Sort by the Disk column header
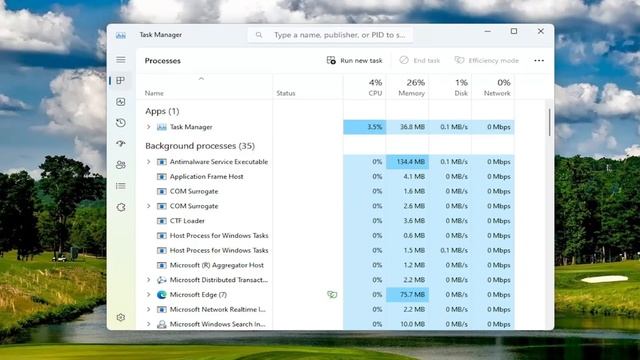 tap(450, 87)
